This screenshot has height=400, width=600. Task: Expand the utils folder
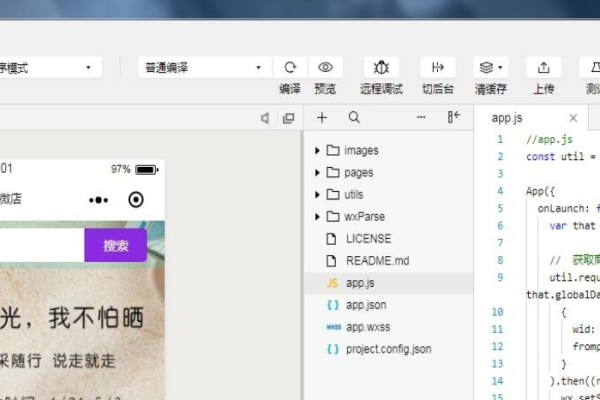tap(388, 194)
